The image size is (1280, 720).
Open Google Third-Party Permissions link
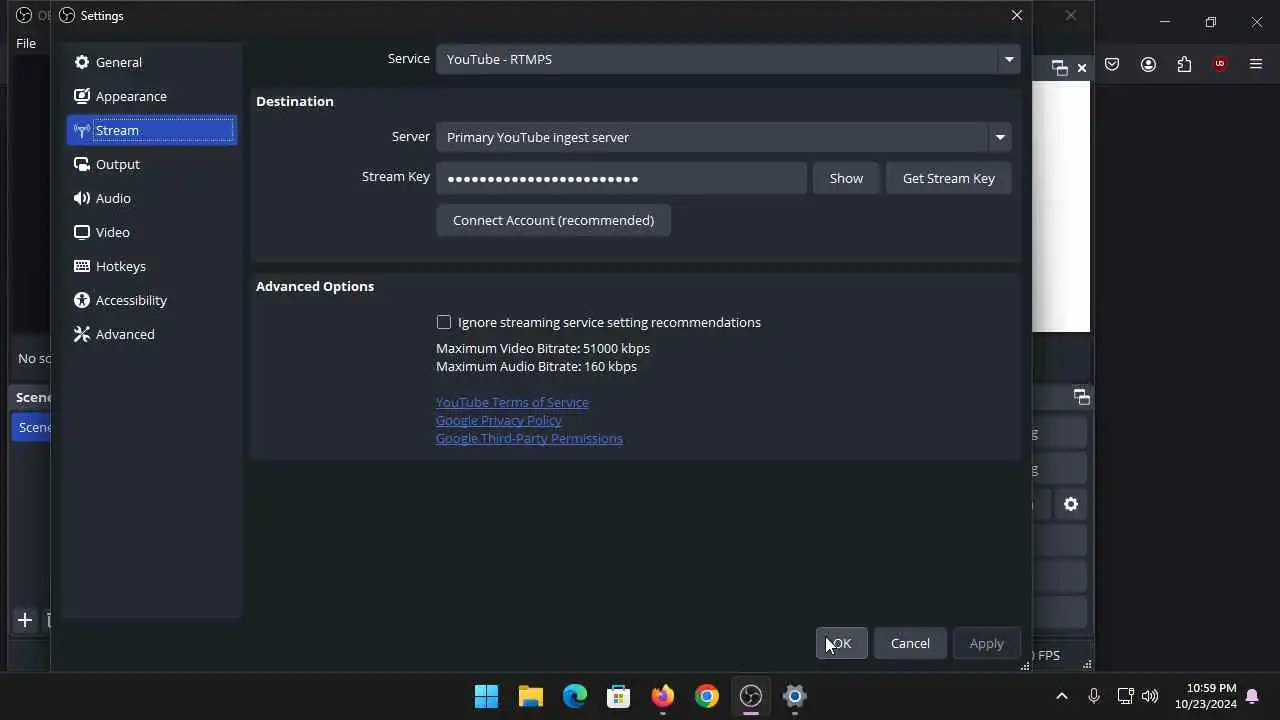coord(529,438)
